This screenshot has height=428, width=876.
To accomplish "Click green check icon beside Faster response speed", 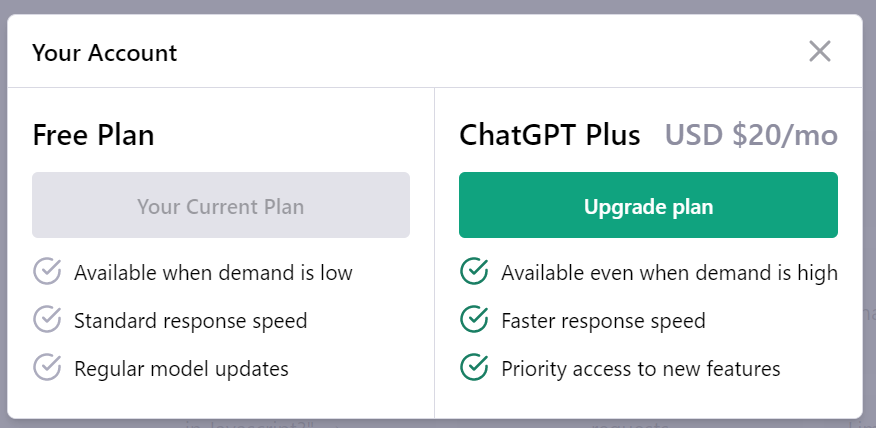I will tap(474, 320).
